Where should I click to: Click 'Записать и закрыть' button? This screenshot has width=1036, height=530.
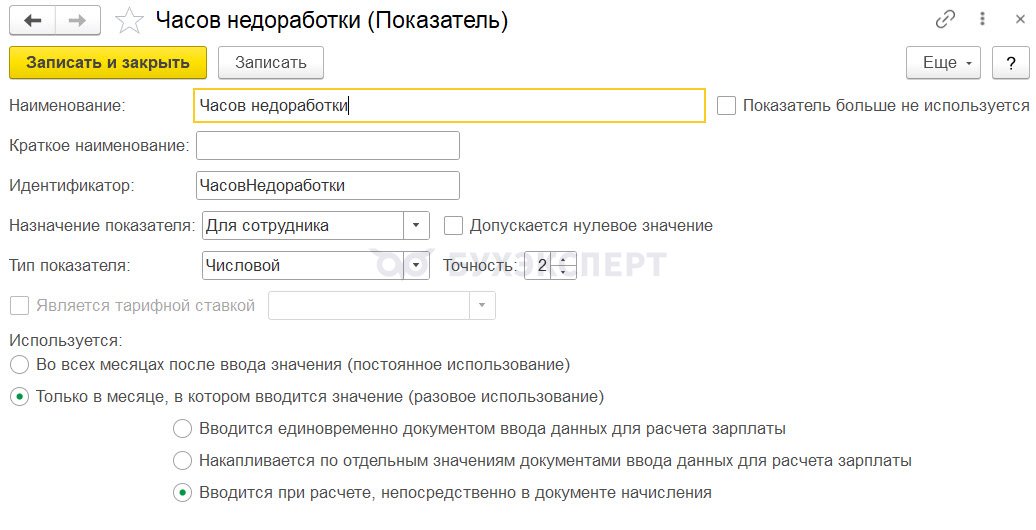(x=108, y=63)
